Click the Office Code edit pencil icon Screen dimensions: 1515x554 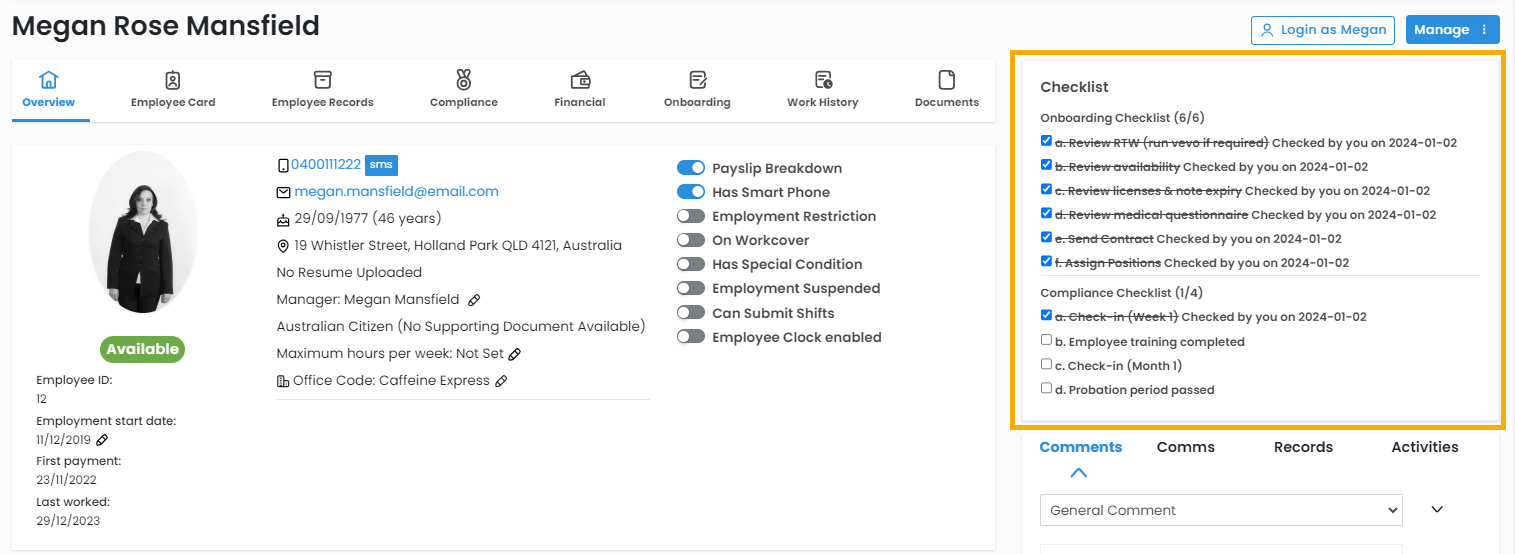[501, 381]
